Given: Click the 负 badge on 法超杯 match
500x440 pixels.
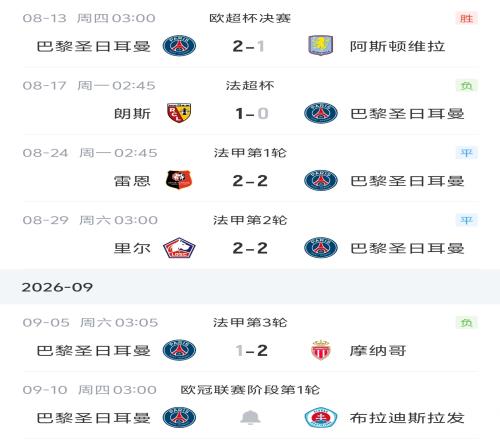Looking at the screenshot, I should pyautogui.click(x=466, y=86).
